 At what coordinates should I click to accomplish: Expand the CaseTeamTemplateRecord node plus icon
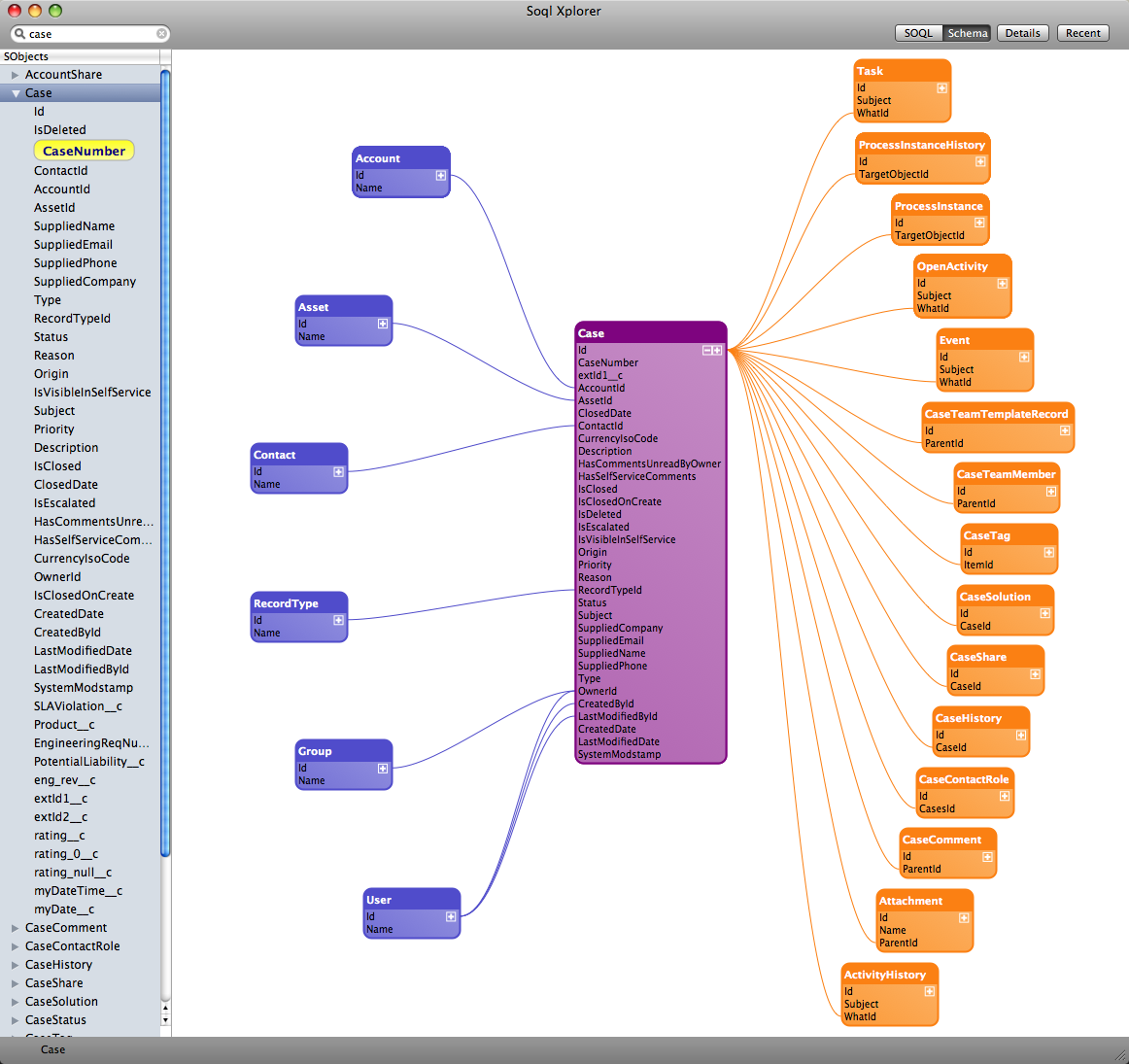click(1065, 431)
